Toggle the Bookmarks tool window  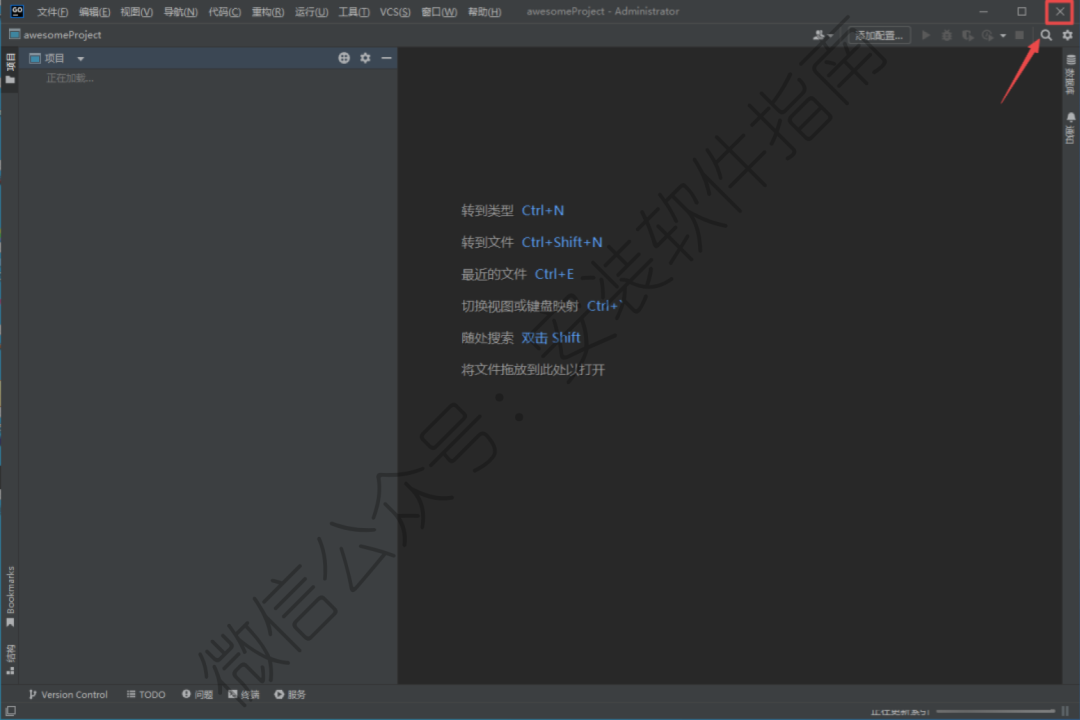[x=10, y=595]
